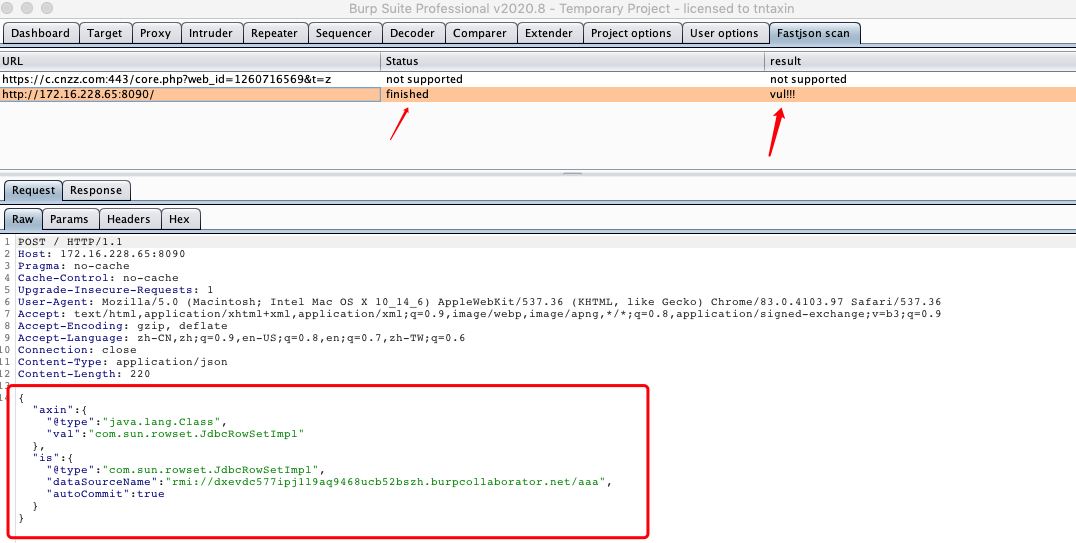This screenshot has height=543, width=1076.
Task: Open the Proxy tab
Action: pos(155,33)
